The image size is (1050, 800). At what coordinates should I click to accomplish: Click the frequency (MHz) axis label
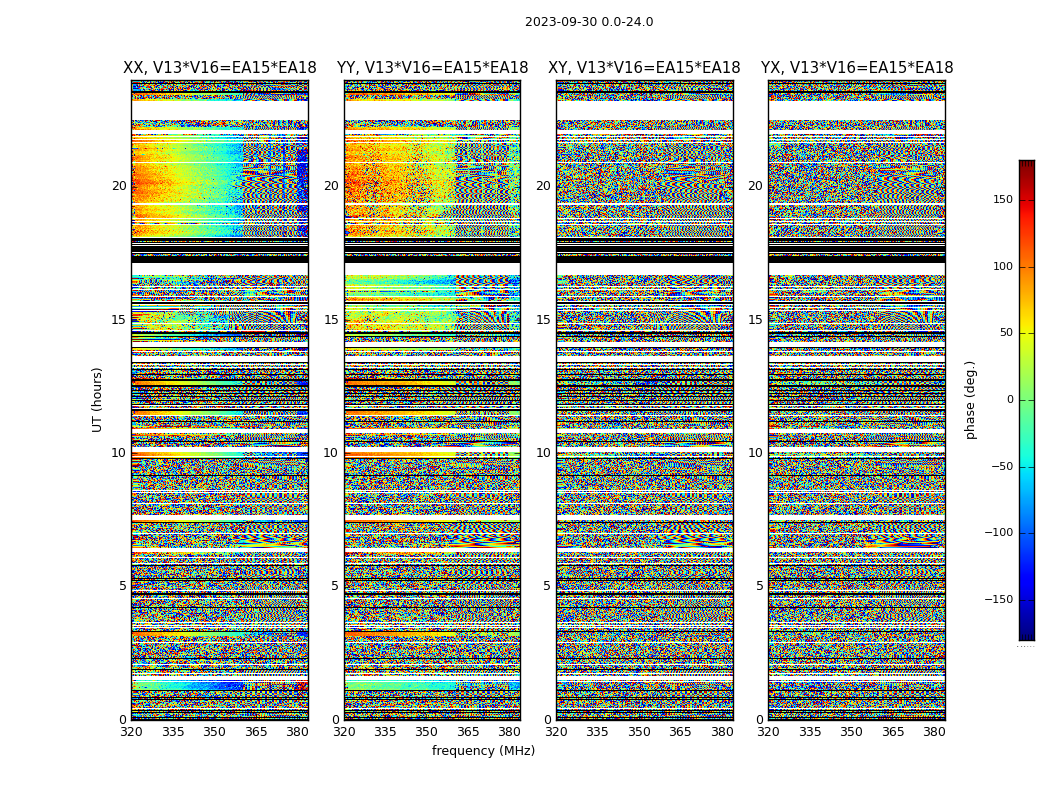(483, 750)
